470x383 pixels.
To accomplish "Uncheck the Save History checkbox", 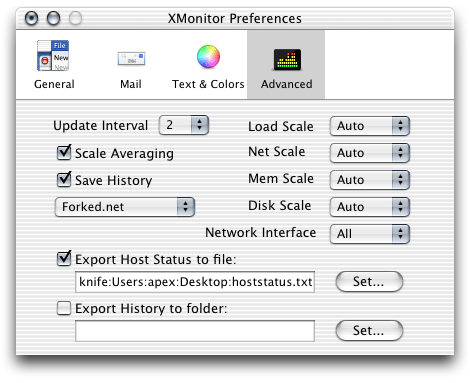I will (x=64, y=180).
